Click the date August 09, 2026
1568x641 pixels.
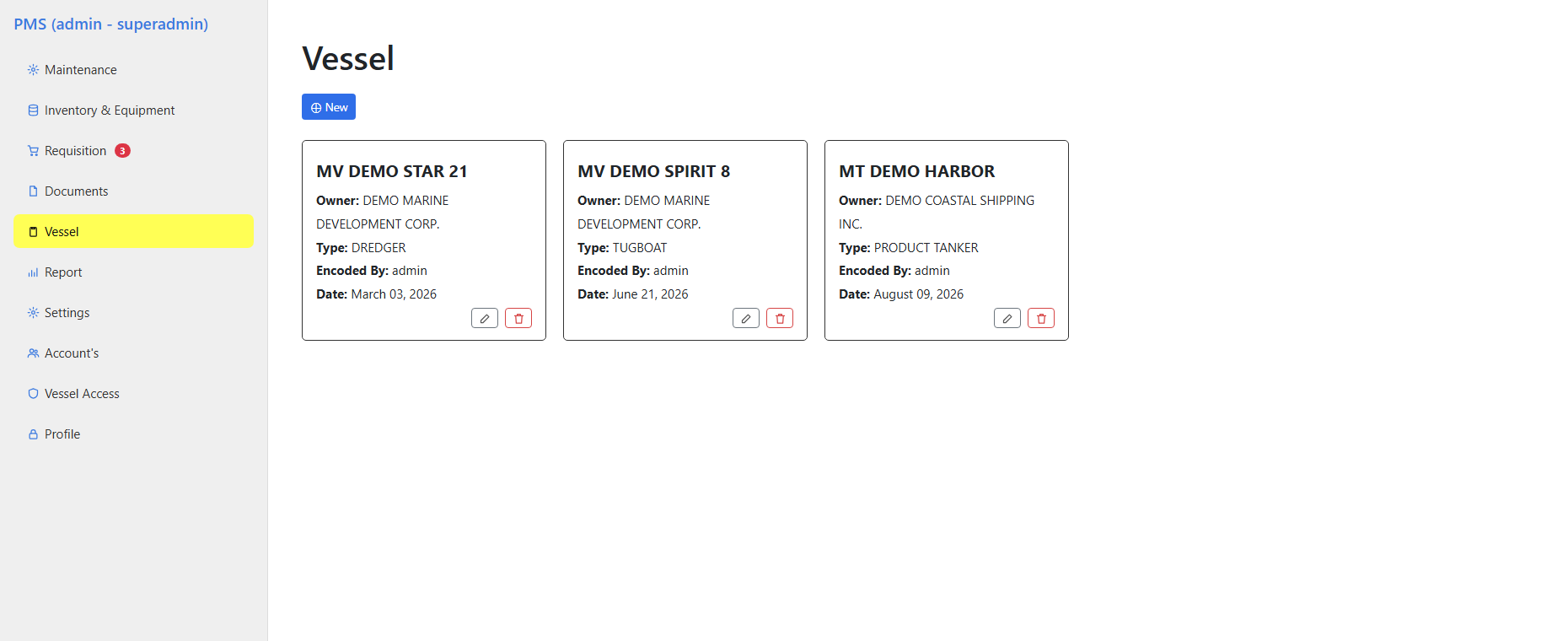point(919,294)
